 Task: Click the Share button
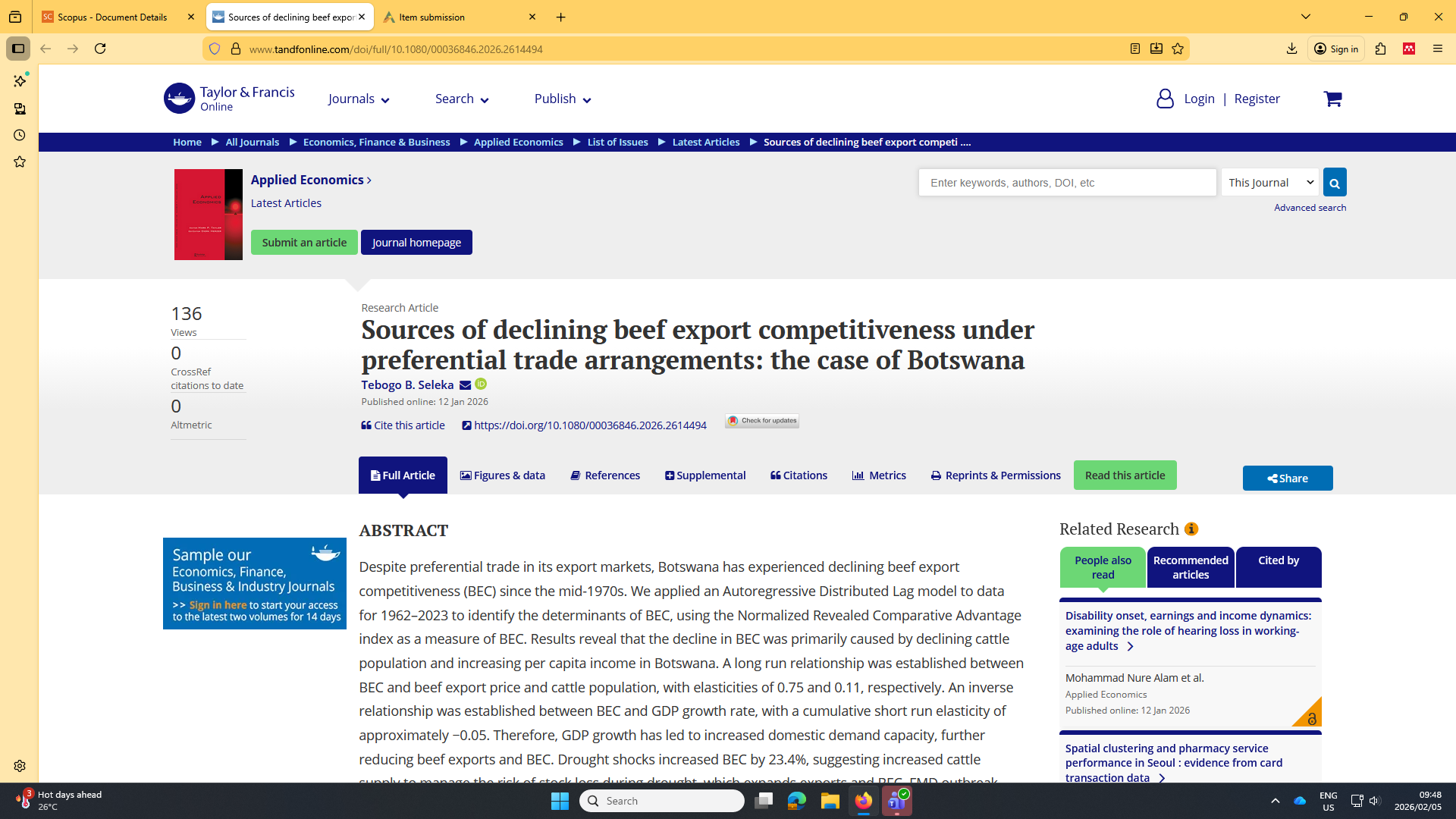[1287, 479]
